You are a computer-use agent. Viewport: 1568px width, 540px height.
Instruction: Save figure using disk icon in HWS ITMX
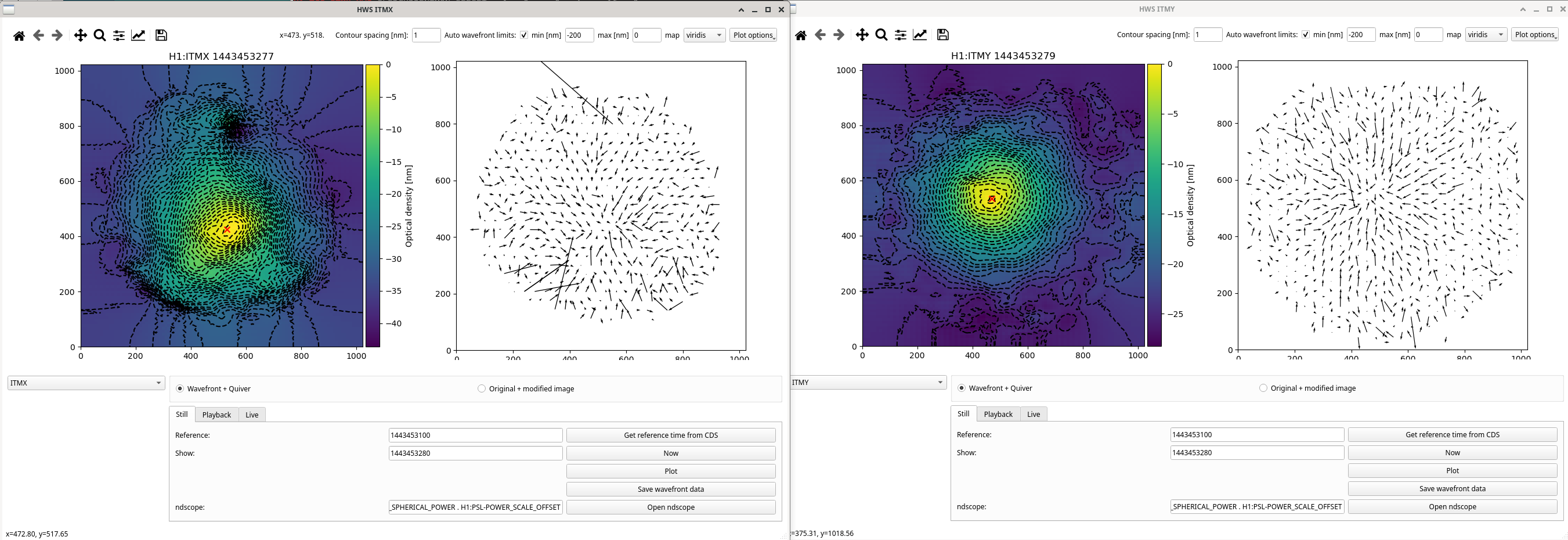click(161, 36)
